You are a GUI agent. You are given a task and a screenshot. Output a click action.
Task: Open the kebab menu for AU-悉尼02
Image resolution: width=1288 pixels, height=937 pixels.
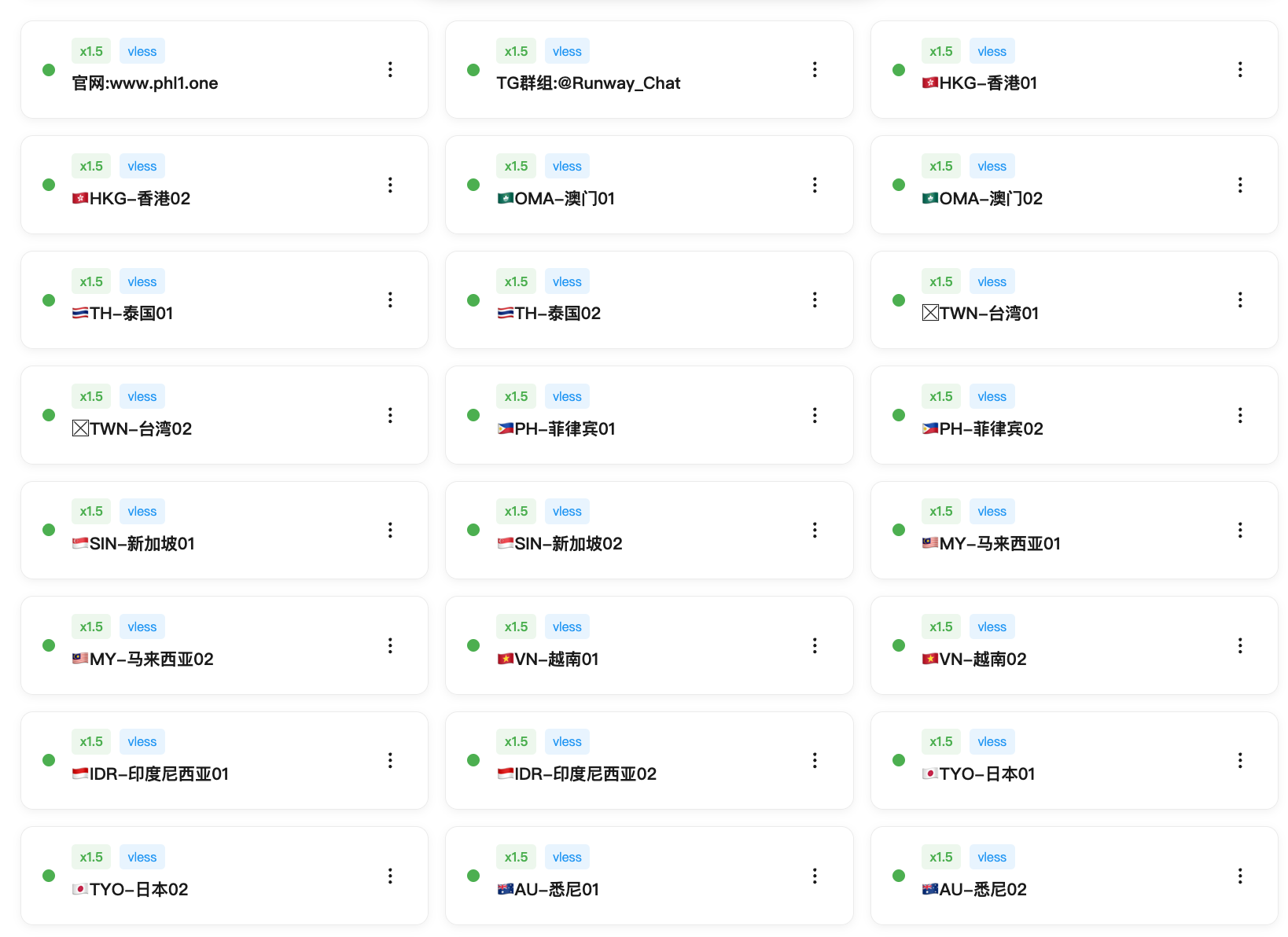point(1239,876)
